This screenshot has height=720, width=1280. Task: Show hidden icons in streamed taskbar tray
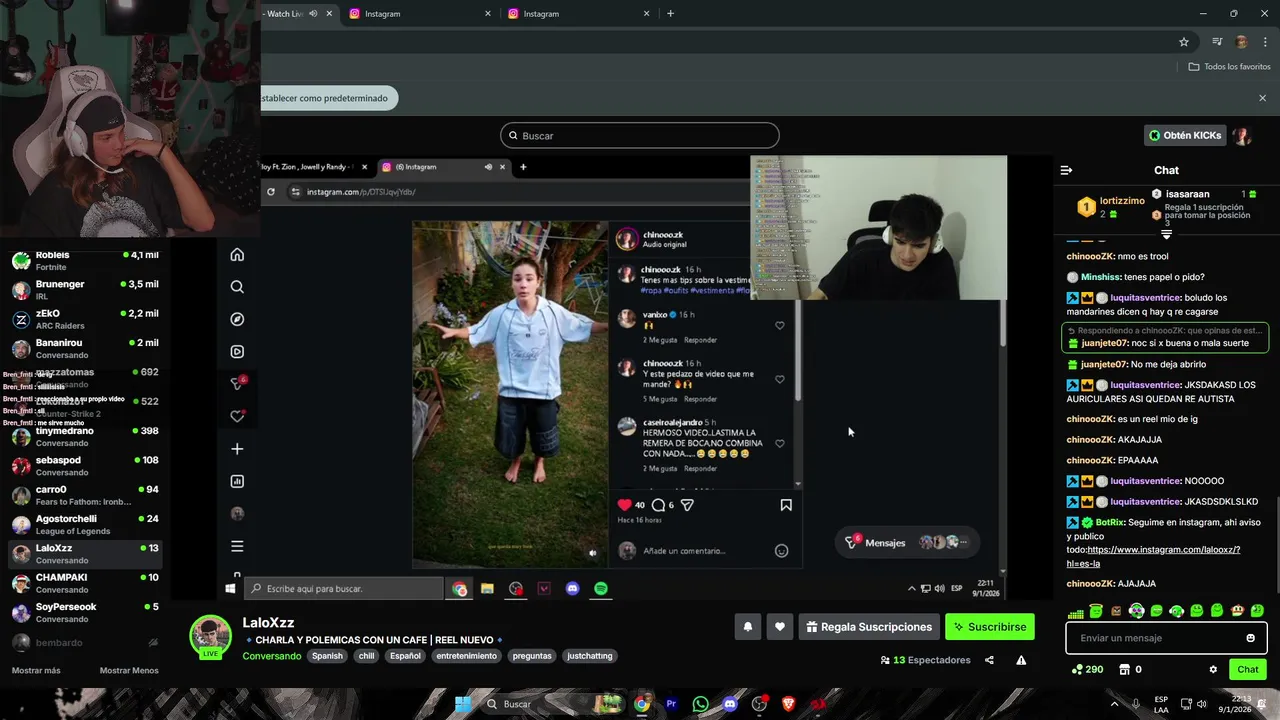tap(911, 589)
